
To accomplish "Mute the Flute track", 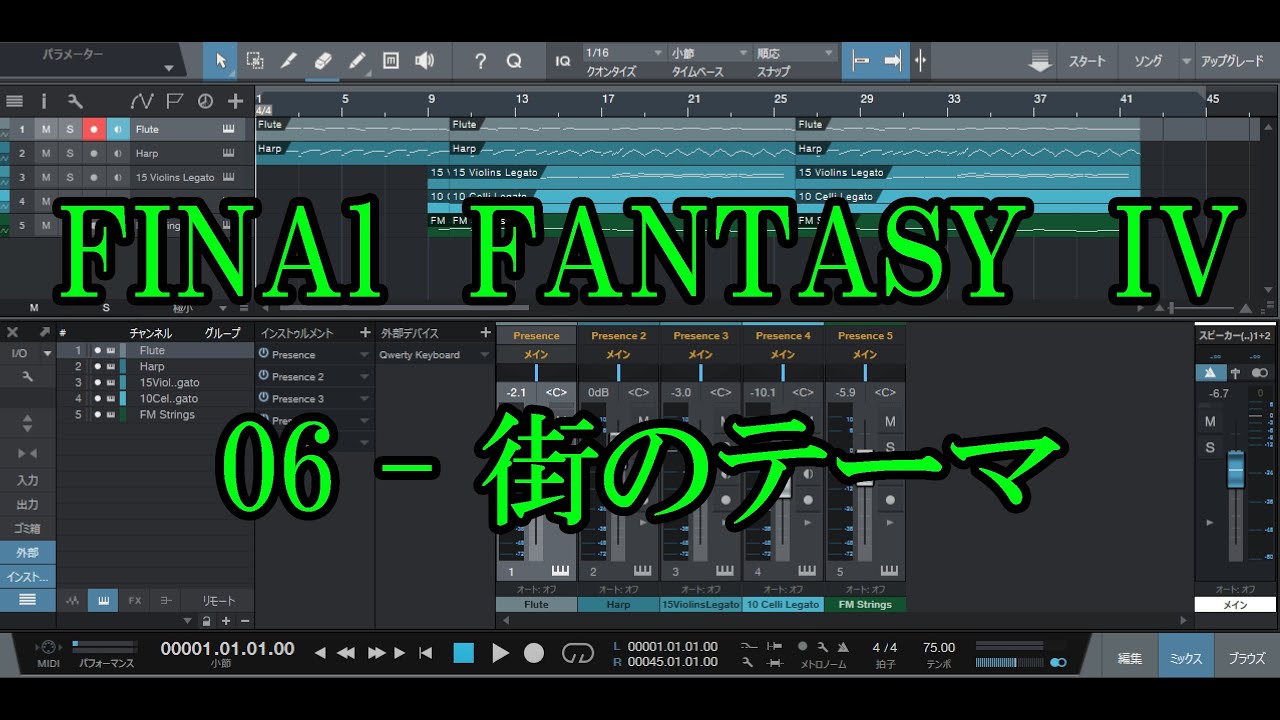I will click(46, 129).
